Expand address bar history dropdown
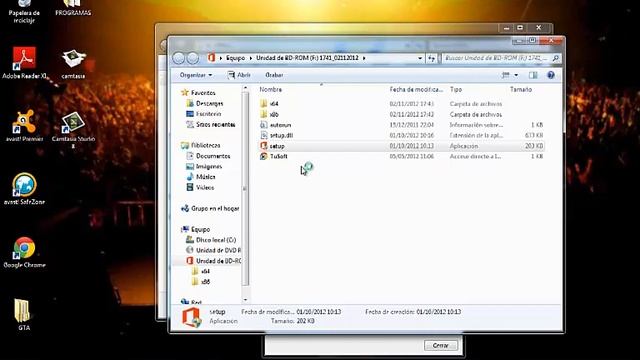Viewport: 640px width, 360px height. coord(420,58)
